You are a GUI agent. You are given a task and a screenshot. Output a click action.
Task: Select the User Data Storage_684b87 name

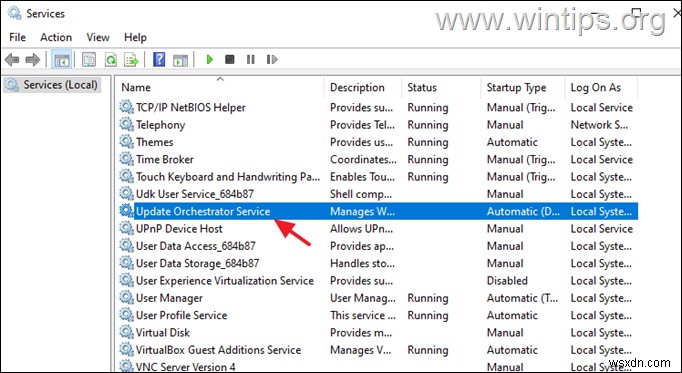197,263
